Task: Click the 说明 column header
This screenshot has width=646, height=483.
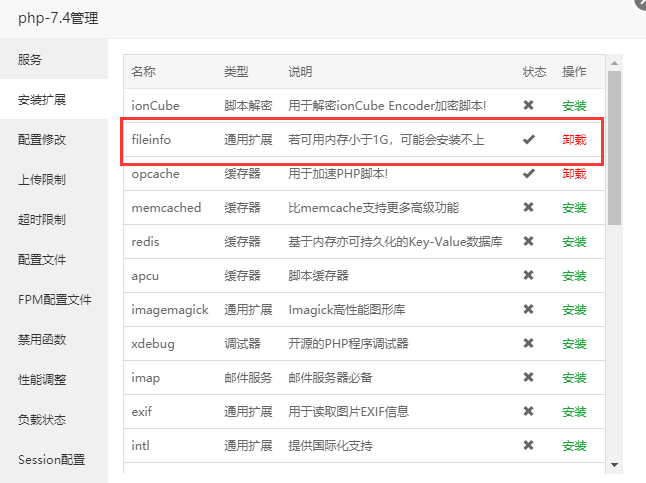Action: tap(300, 72)
